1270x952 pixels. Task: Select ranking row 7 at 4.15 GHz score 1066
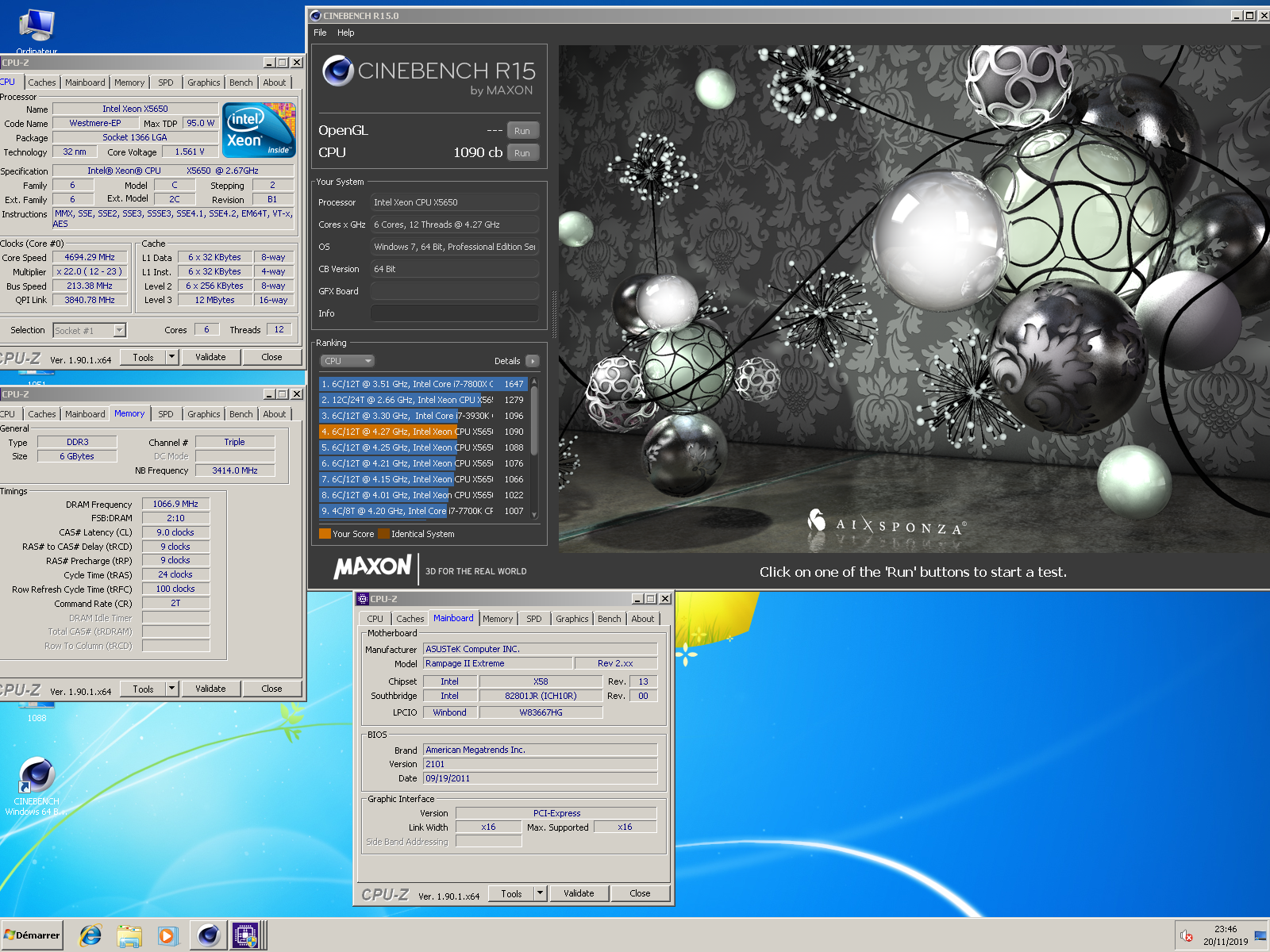[423, 479]
